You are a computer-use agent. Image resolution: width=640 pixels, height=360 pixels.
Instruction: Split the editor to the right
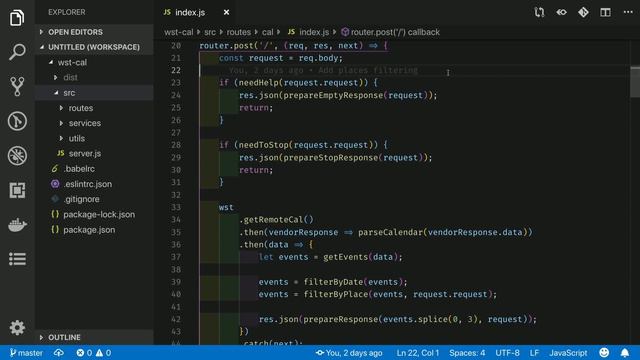(x=605, y=12)
